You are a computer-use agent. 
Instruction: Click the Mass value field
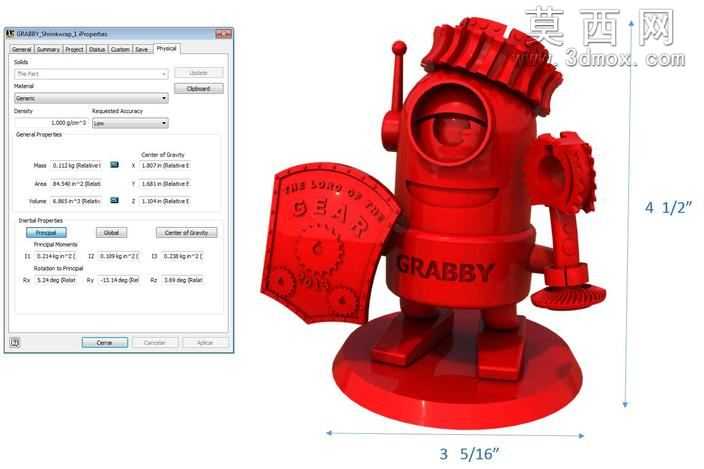[x=77, y=166]
